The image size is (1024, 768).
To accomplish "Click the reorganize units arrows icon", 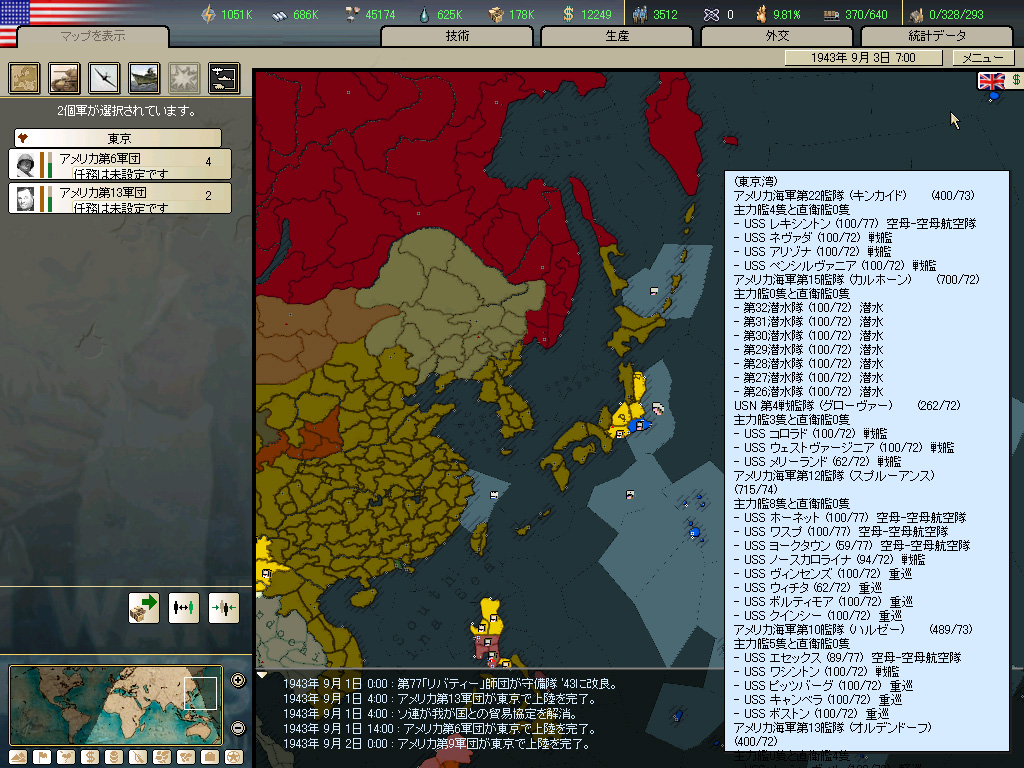I will pyautogui.click(x=184, y=608).
